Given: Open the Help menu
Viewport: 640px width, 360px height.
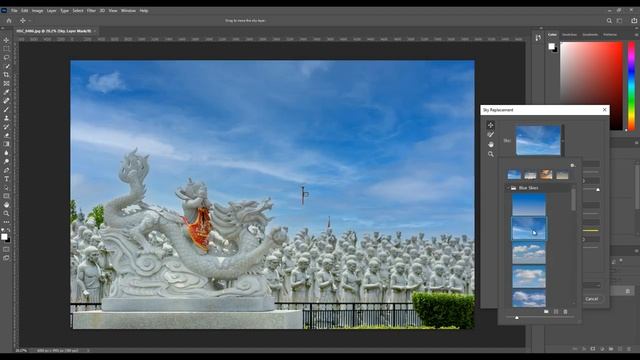Looking at the screenshot, I should pyautogui.click(x=144, y=11).
